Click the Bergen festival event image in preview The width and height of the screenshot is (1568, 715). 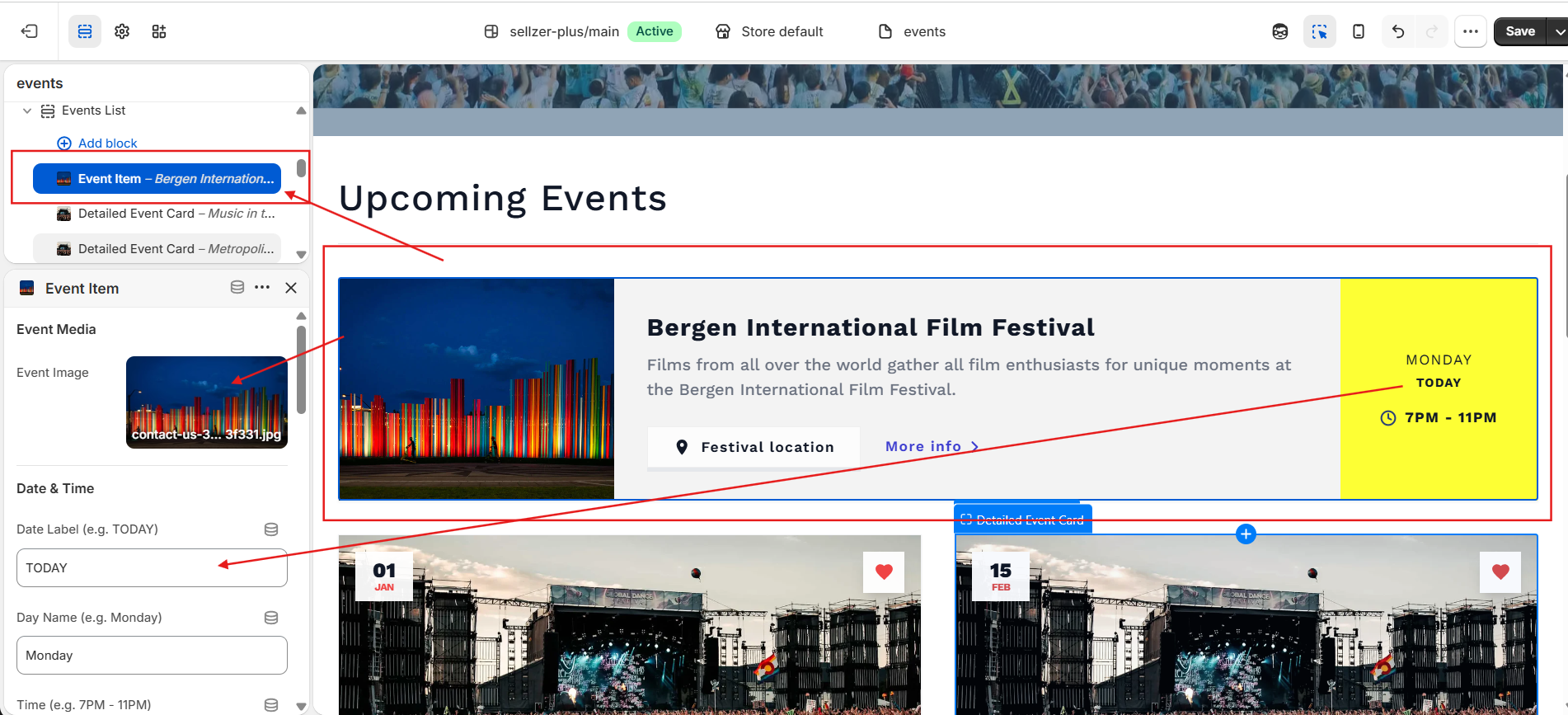tap(477, 388)
